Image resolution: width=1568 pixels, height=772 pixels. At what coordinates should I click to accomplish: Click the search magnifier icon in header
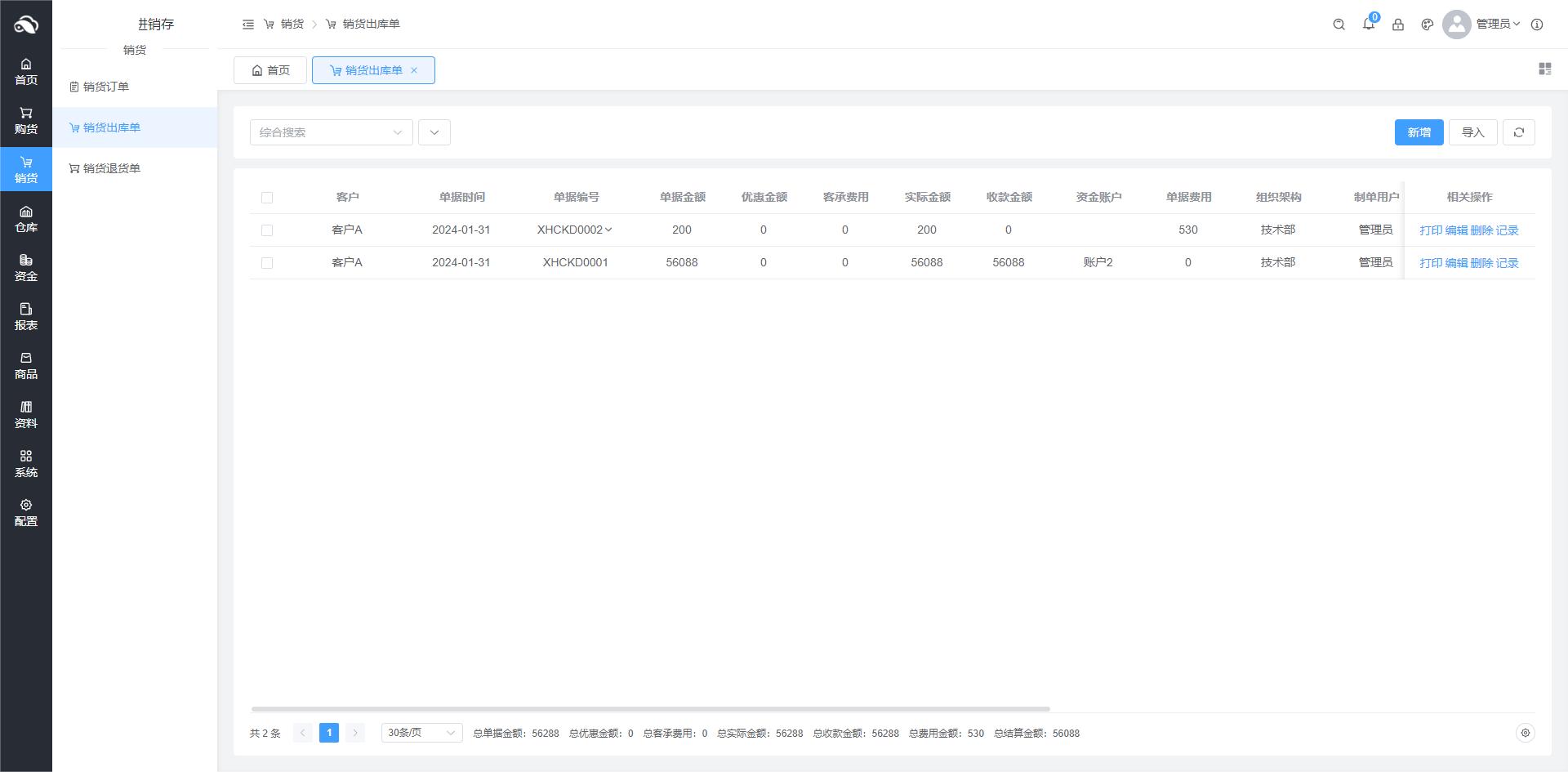click(1339, 25)
